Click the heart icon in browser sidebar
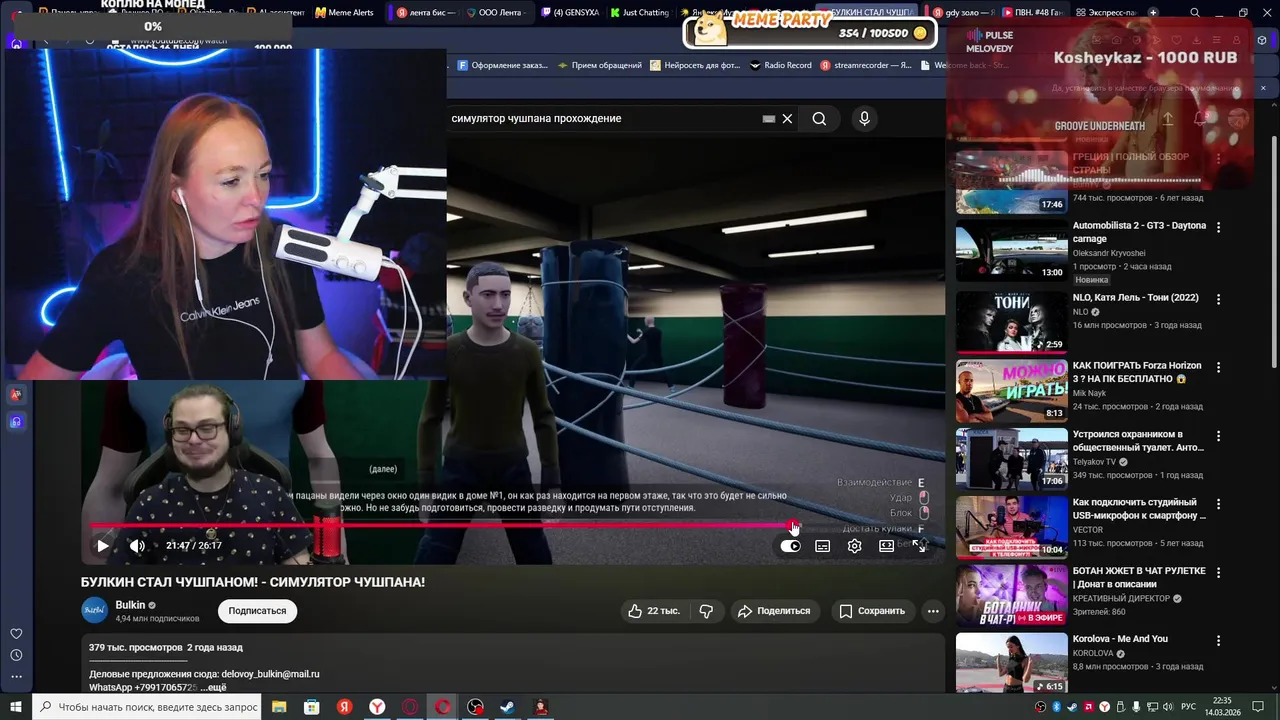The width and height of the screenshot is (1280, 720). point(16,634)
